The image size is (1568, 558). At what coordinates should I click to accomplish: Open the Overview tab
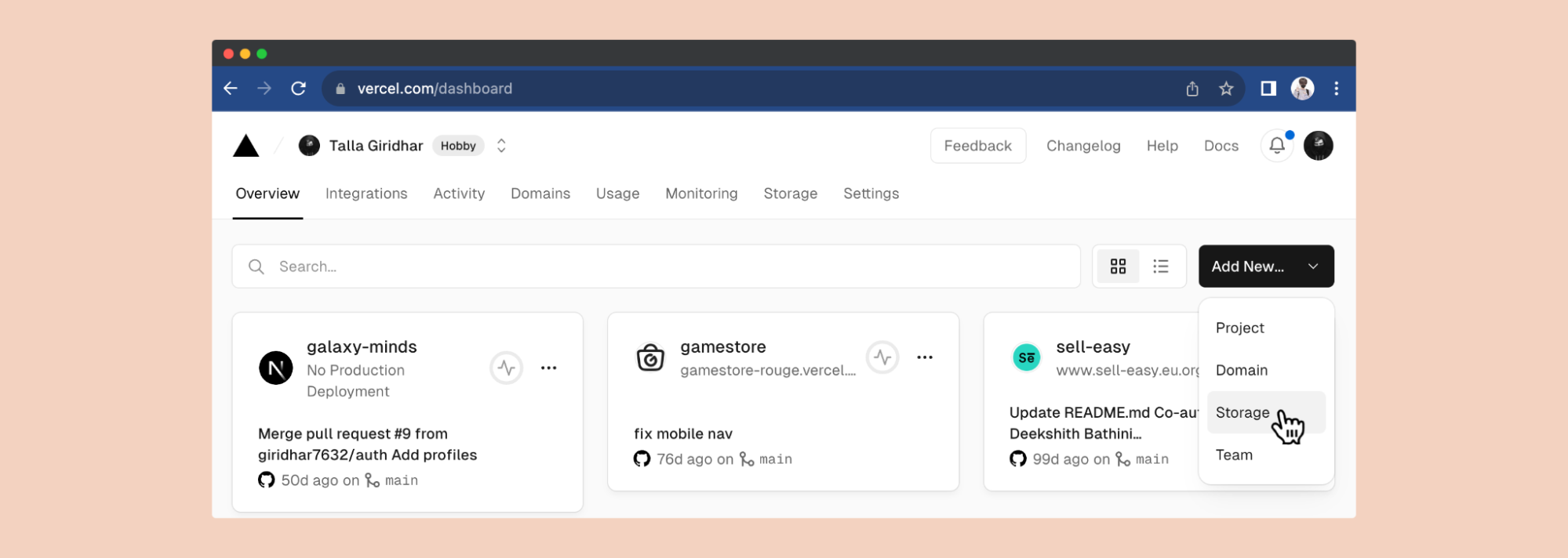click(x=267, y=194)
